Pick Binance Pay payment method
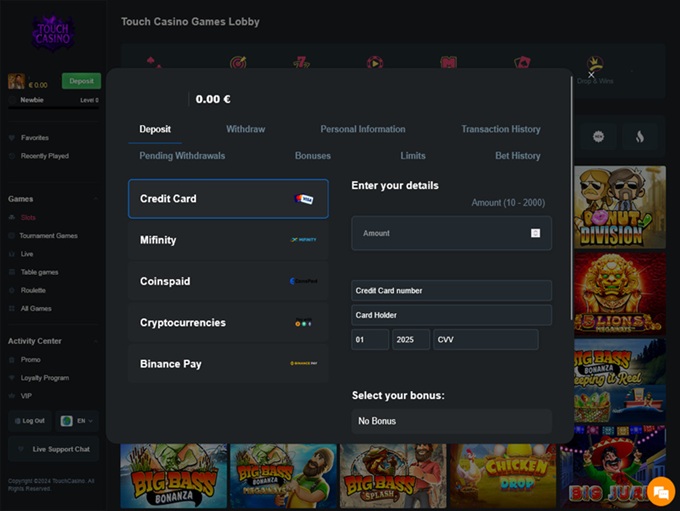 point(228,364)
